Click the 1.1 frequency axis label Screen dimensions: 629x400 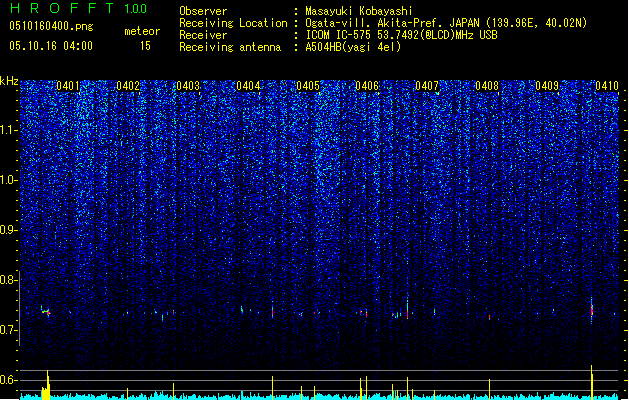pos(9,130)
